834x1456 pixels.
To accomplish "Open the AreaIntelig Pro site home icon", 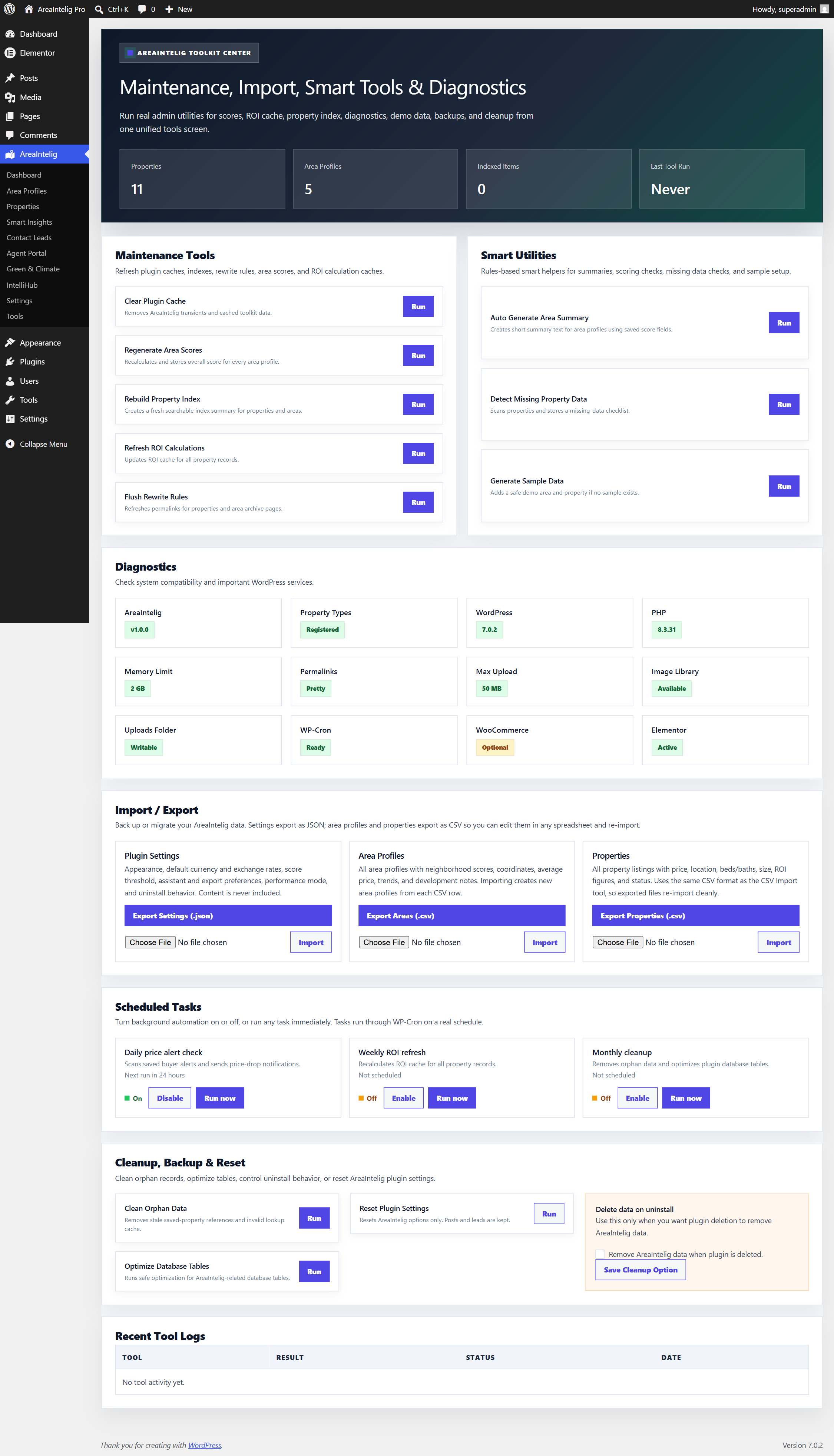I will click(29, 9).
